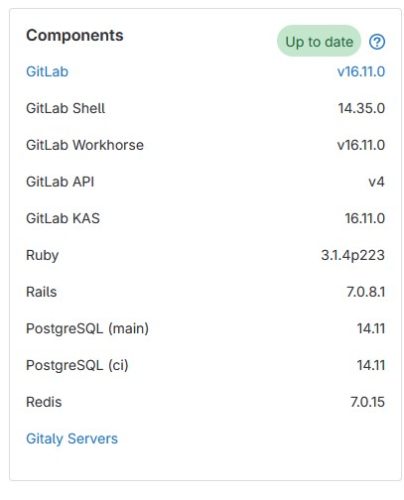Click the KAS version 16.11.0 value
The height and width of the screenshot is (500, 404).
pyautogui.click(x=365, y=218)
